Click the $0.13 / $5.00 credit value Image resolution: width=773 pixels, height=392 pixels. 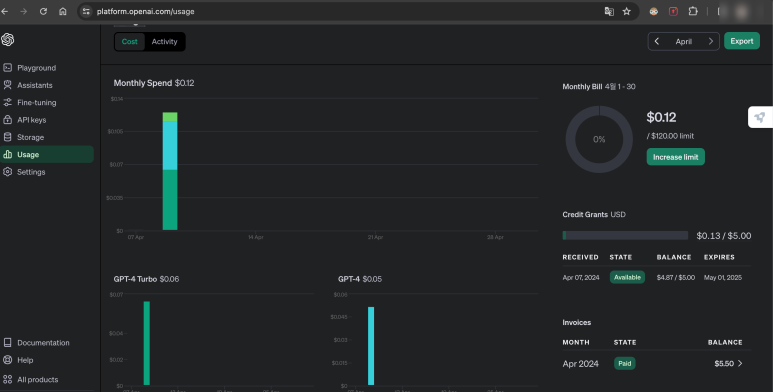click(x=724, y=236)
